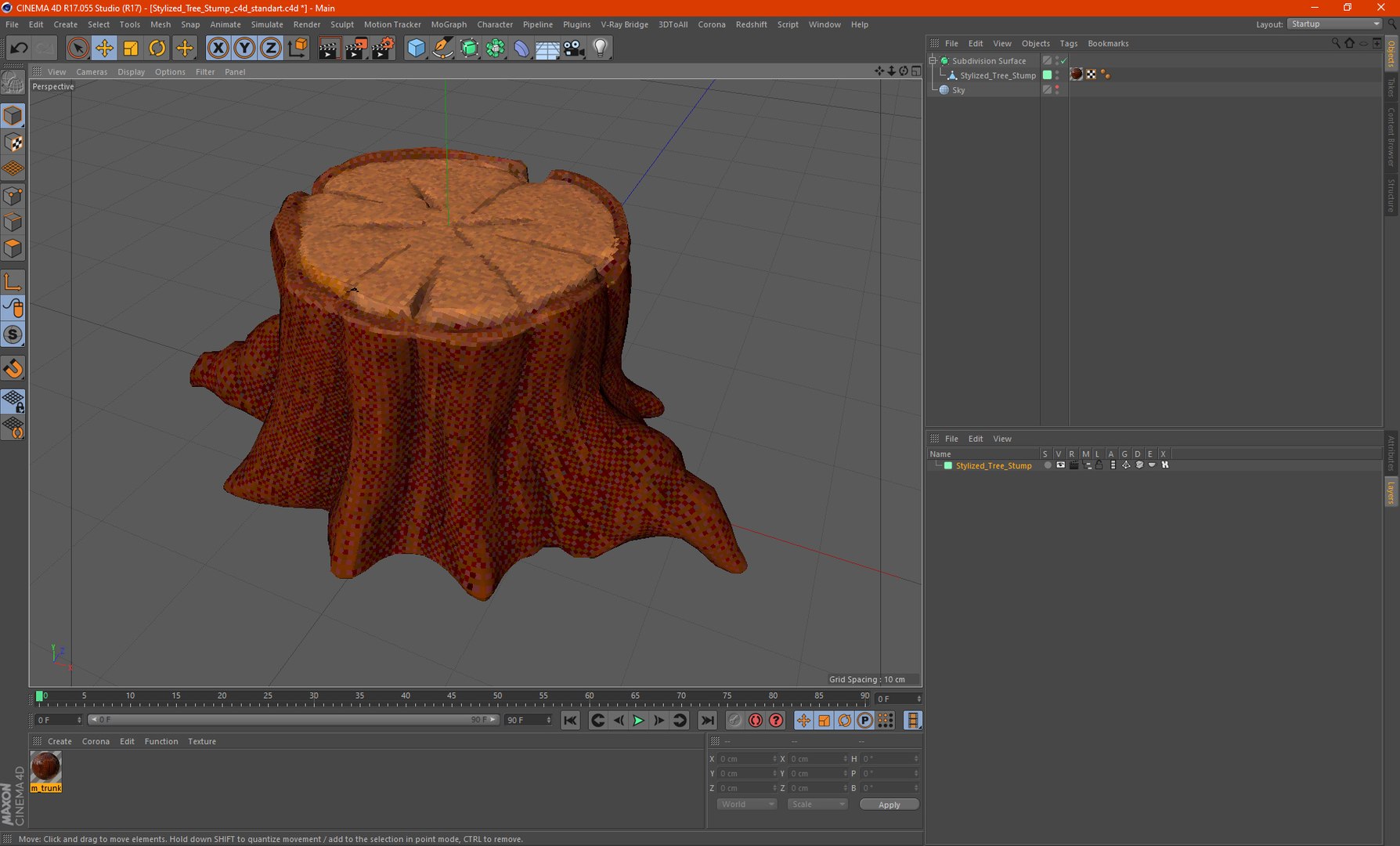Collapse the Subdivision Surface hierarchy
Image resolution: width=1400 pixels, height=846 pixels.
pos(933,60)
